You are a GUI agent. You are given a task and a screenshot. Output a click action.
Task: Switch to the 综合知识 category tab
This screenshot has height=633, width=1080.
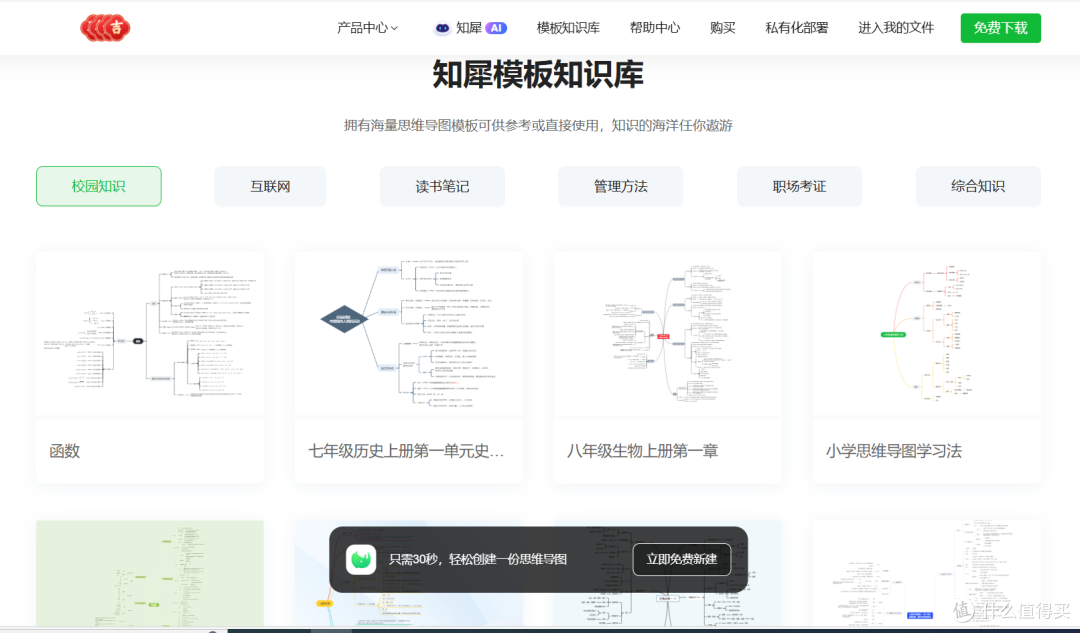coord(978,186)
